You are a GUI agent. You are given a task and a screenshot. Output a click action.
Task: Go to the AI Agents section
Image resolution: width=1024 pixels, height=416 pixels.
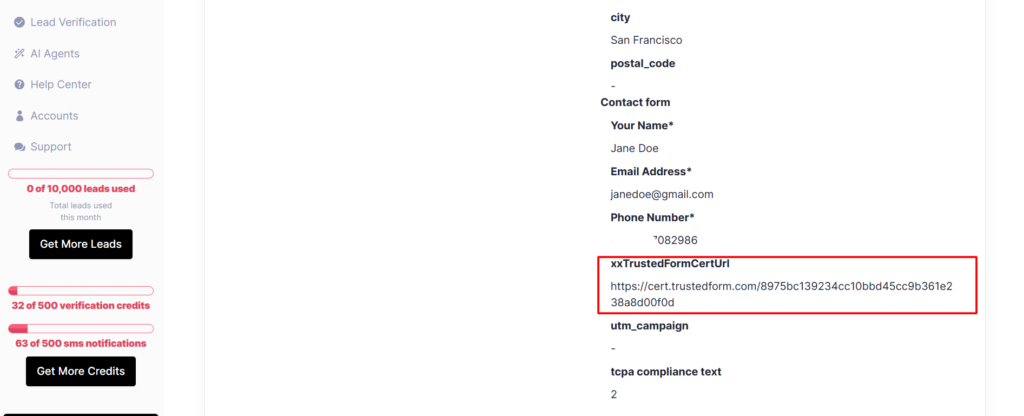(x=55, y=54)
